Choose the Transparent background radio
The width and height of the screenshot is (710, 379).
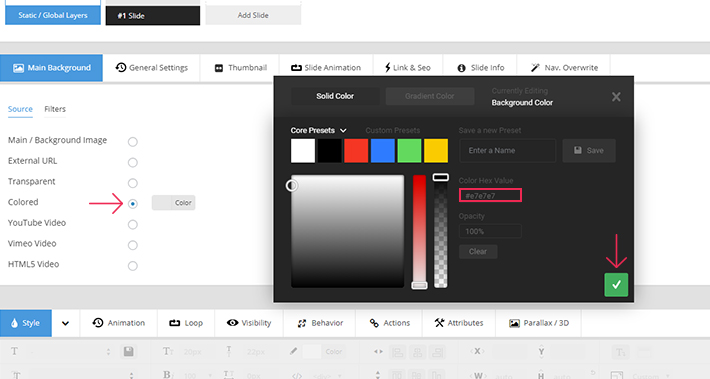(x=133, y=183)
